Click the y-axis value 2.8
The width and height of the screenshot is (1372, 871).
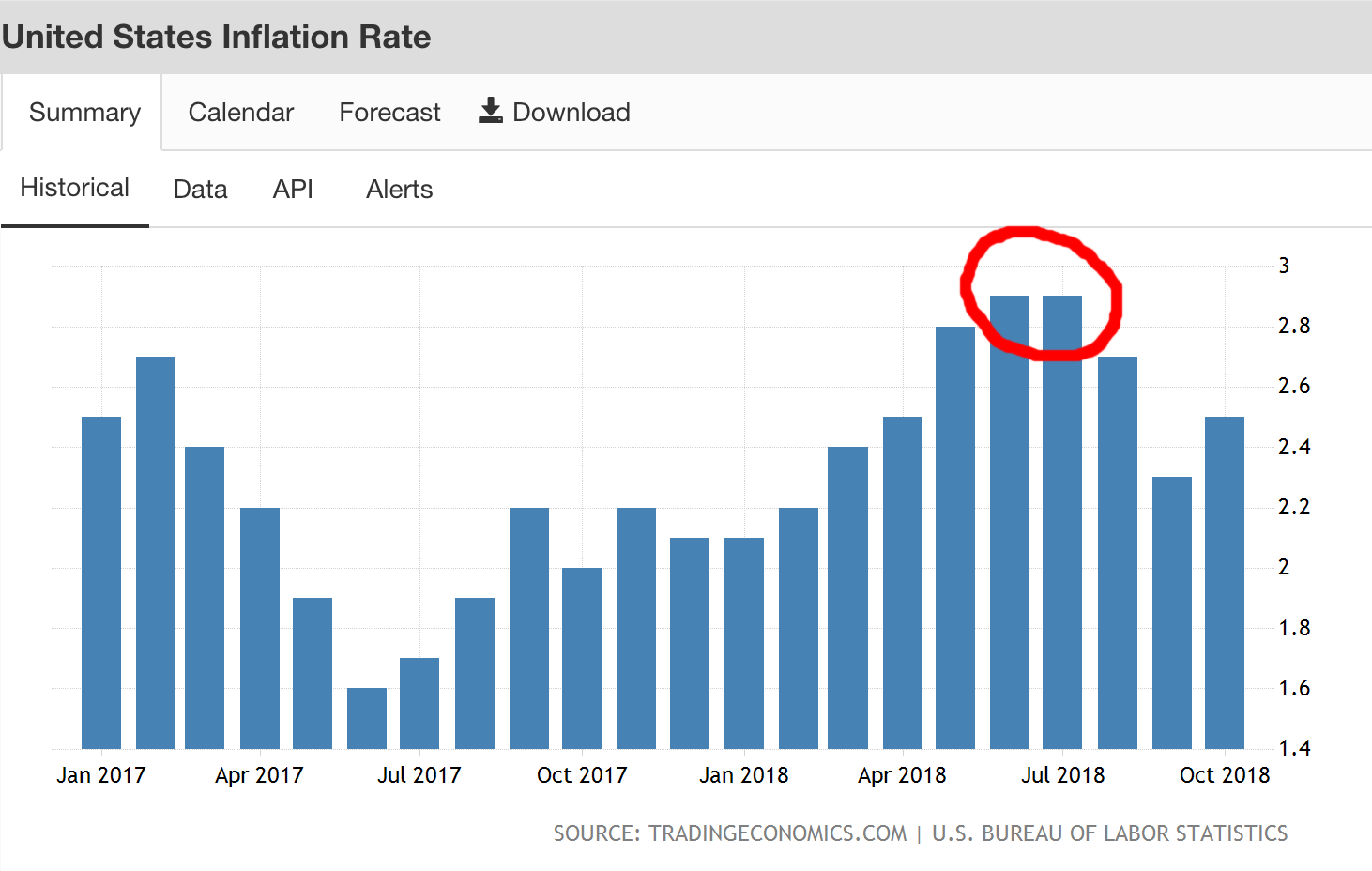(x=1294, y=326)
